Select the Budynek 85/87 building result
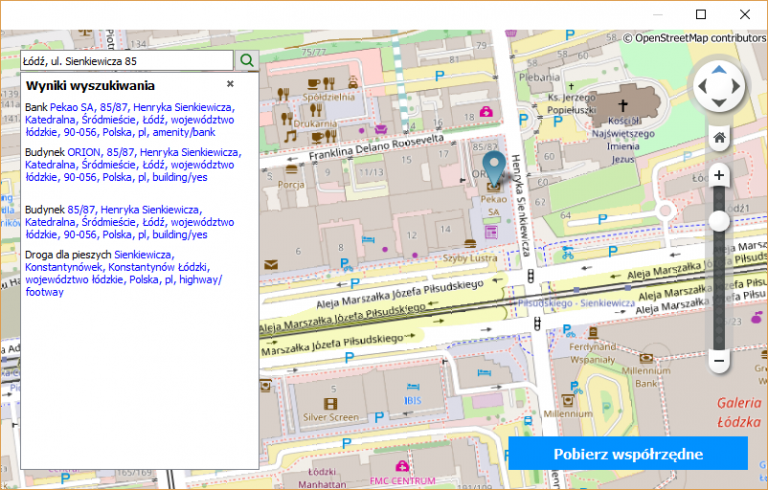The image size is (768, 490). tap(129, 222)
